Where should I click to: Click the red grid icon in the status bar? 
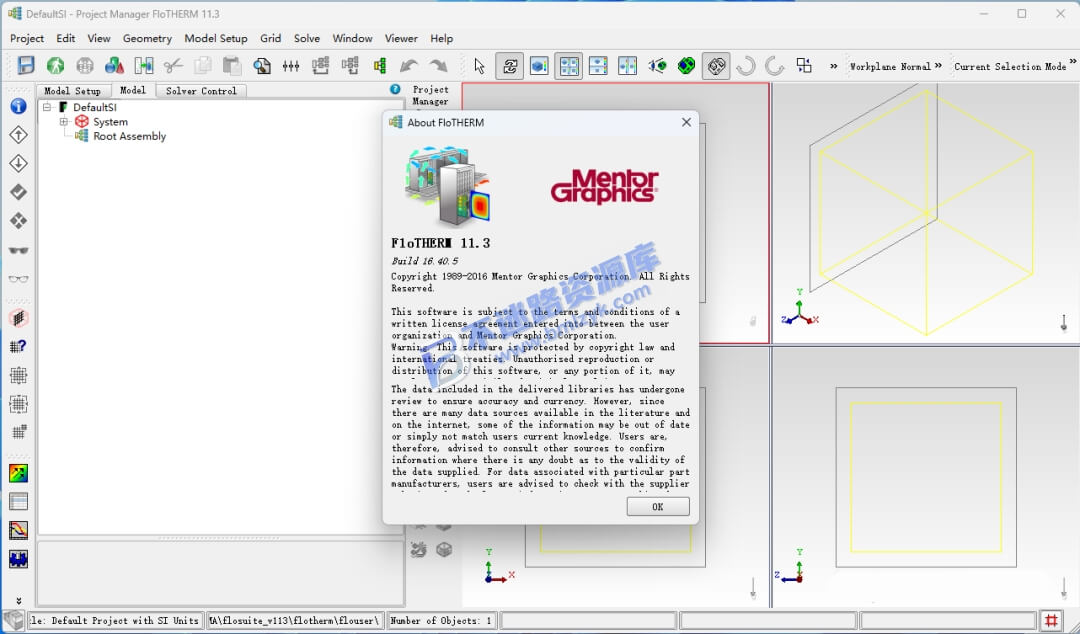(x=1051, y=620)
